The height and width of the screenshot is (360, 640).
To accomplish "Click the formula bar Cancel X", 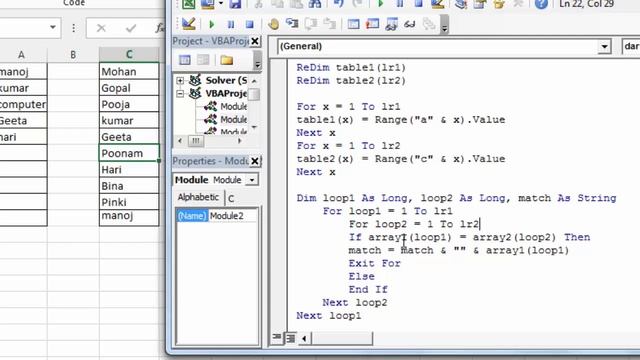I will [101, 28].
